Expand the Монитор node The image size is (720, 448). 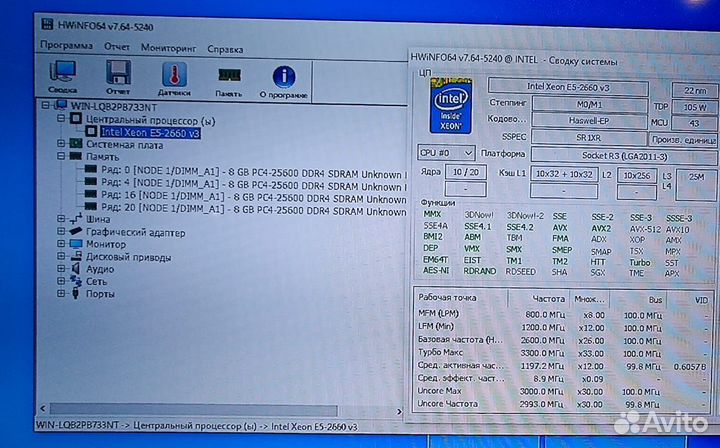(x=61, y=243)
